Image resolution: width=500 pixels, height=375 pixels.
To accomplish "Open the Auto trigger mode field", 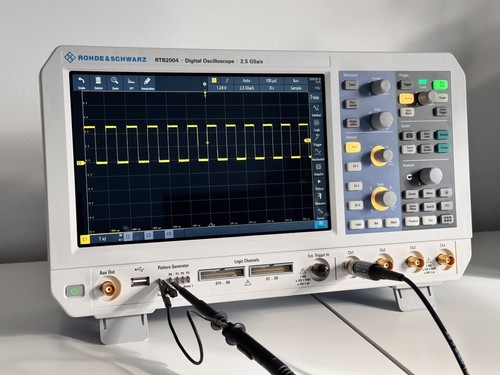I will pyautogui.click(x=246, y=81).
